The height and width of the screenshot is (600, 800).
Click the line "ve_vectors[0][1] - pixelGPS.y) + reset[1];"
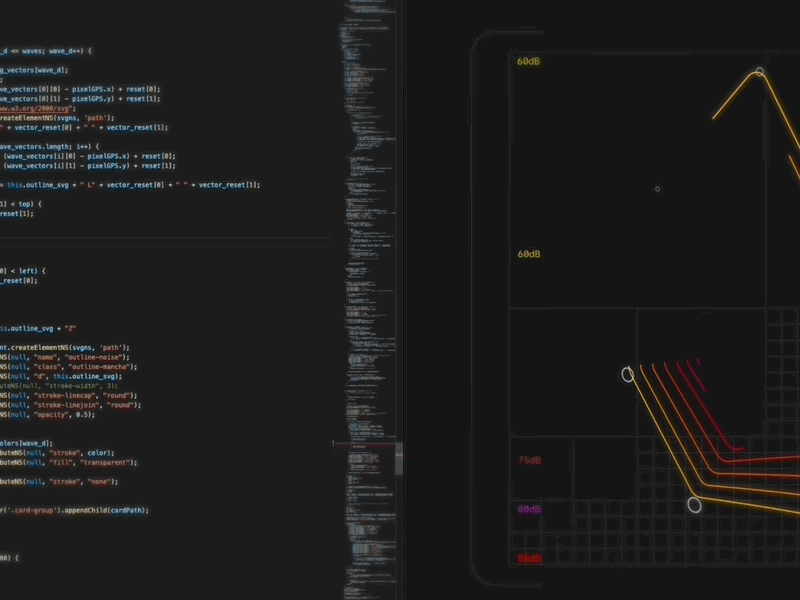(x=80, y=98)
